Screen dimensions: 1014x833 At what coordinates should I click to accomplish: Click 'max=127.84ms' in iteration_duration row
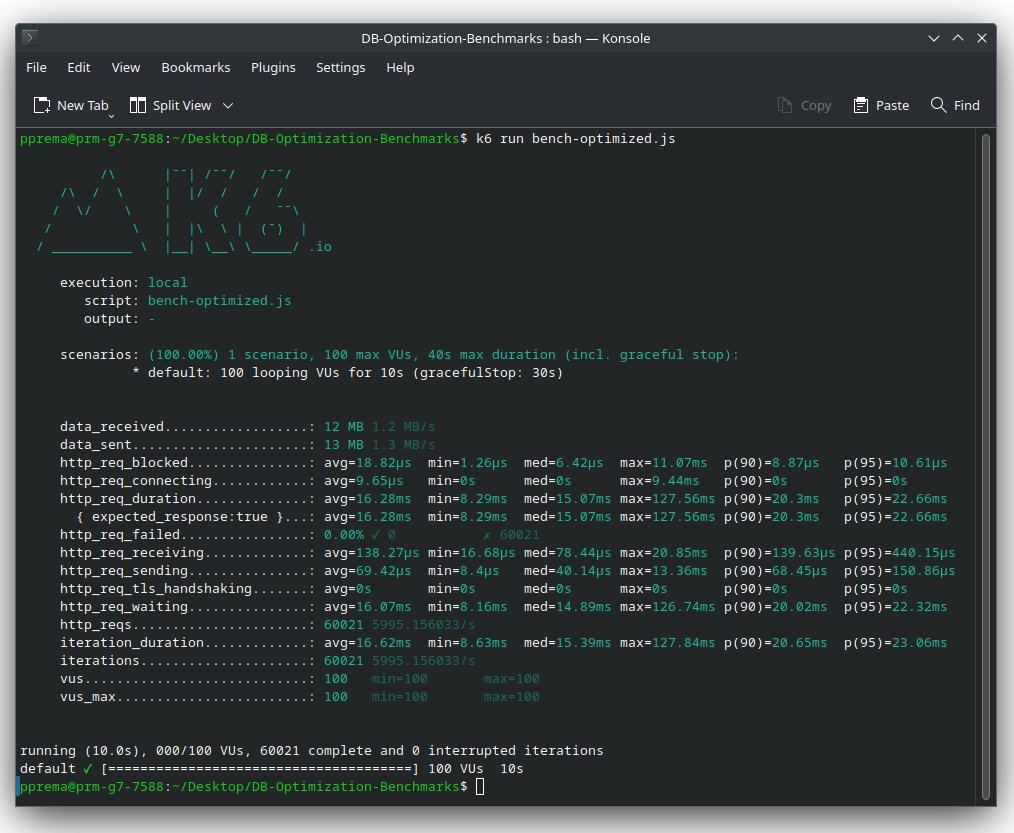pyautogui.click(x=667, y=643)
